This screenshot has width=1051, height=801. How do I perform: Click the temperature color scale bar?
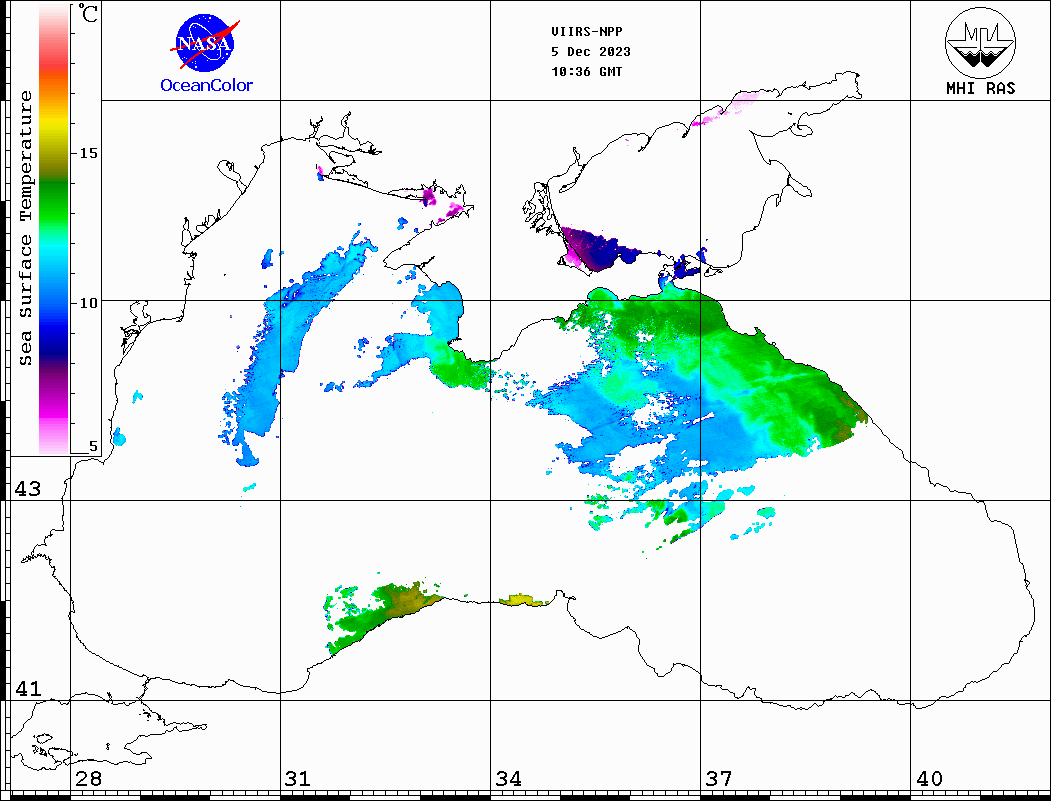pyautogui.click(x=54, y=229)
